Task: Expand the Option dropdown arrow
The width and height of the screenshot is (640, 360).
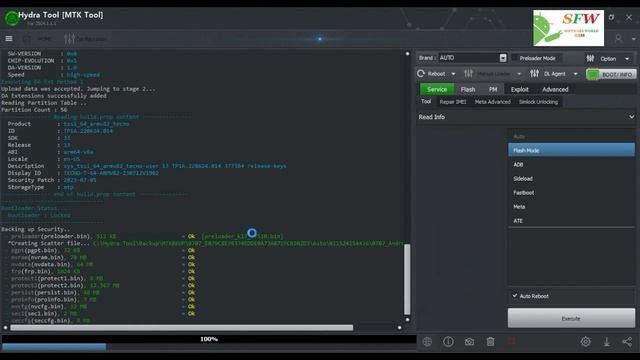Action: pos(627,59)
